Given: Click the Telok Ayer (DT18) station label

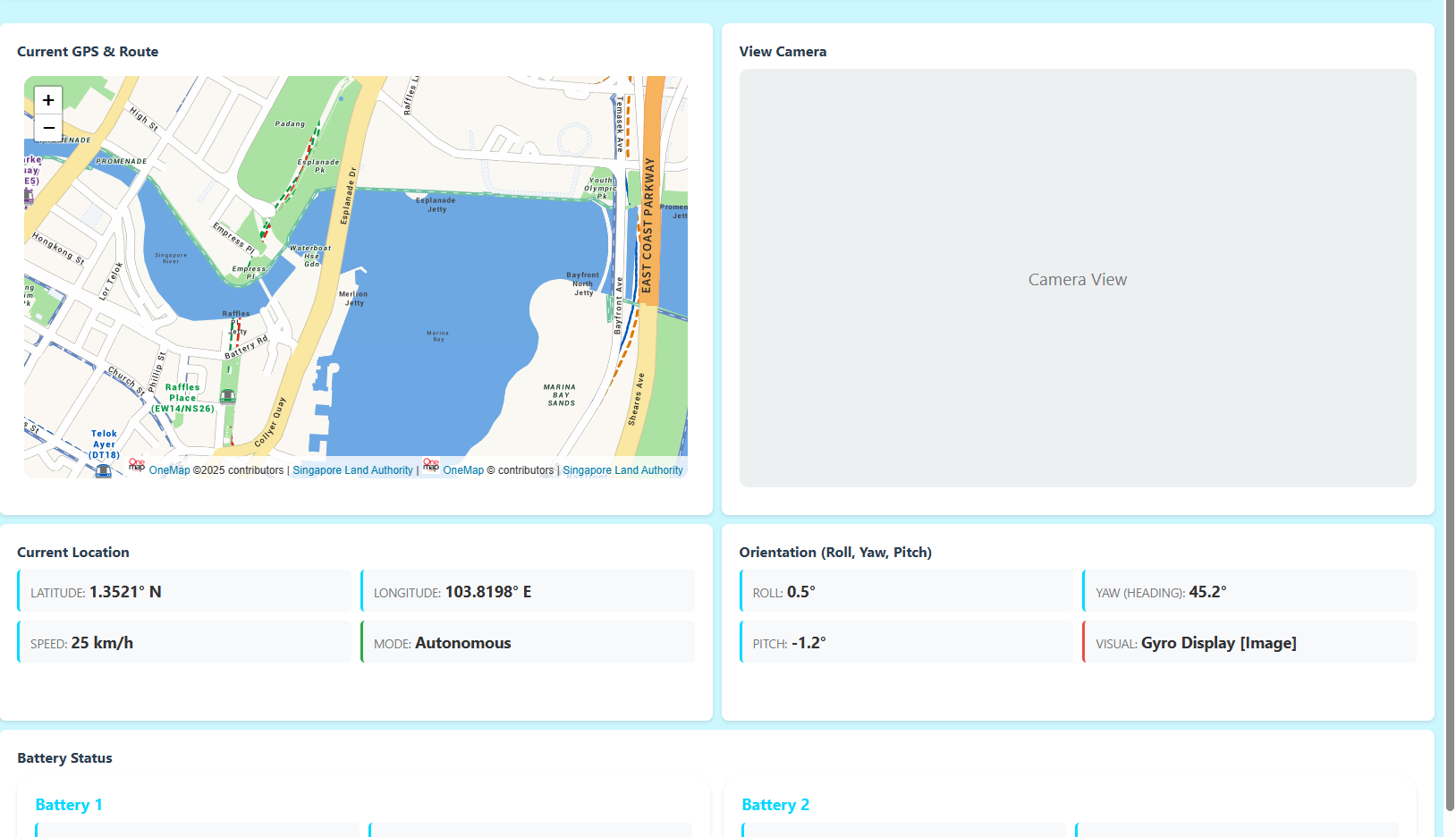Looking at the screenshot, I should [x=104, y=444].
